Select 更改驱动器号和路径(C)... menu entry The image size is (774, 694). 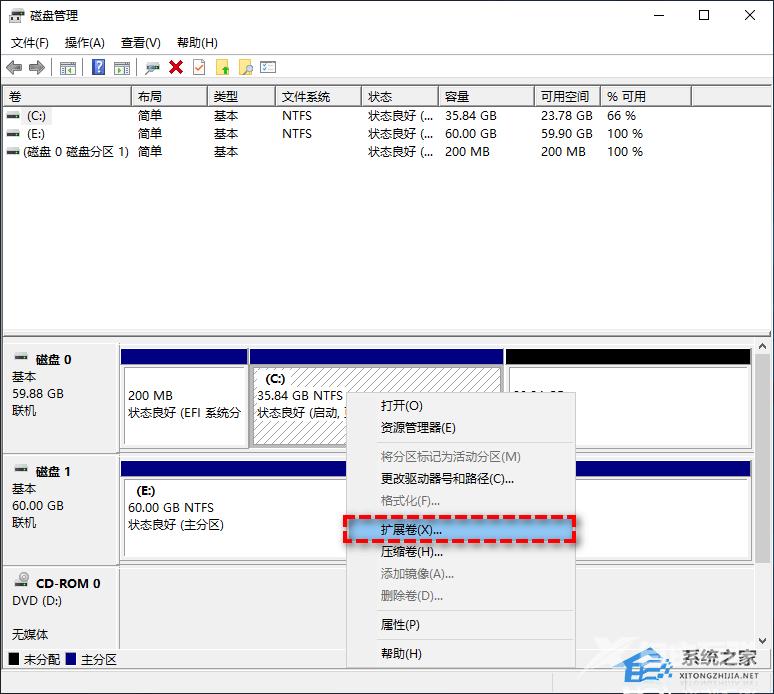tap(461, 479)
